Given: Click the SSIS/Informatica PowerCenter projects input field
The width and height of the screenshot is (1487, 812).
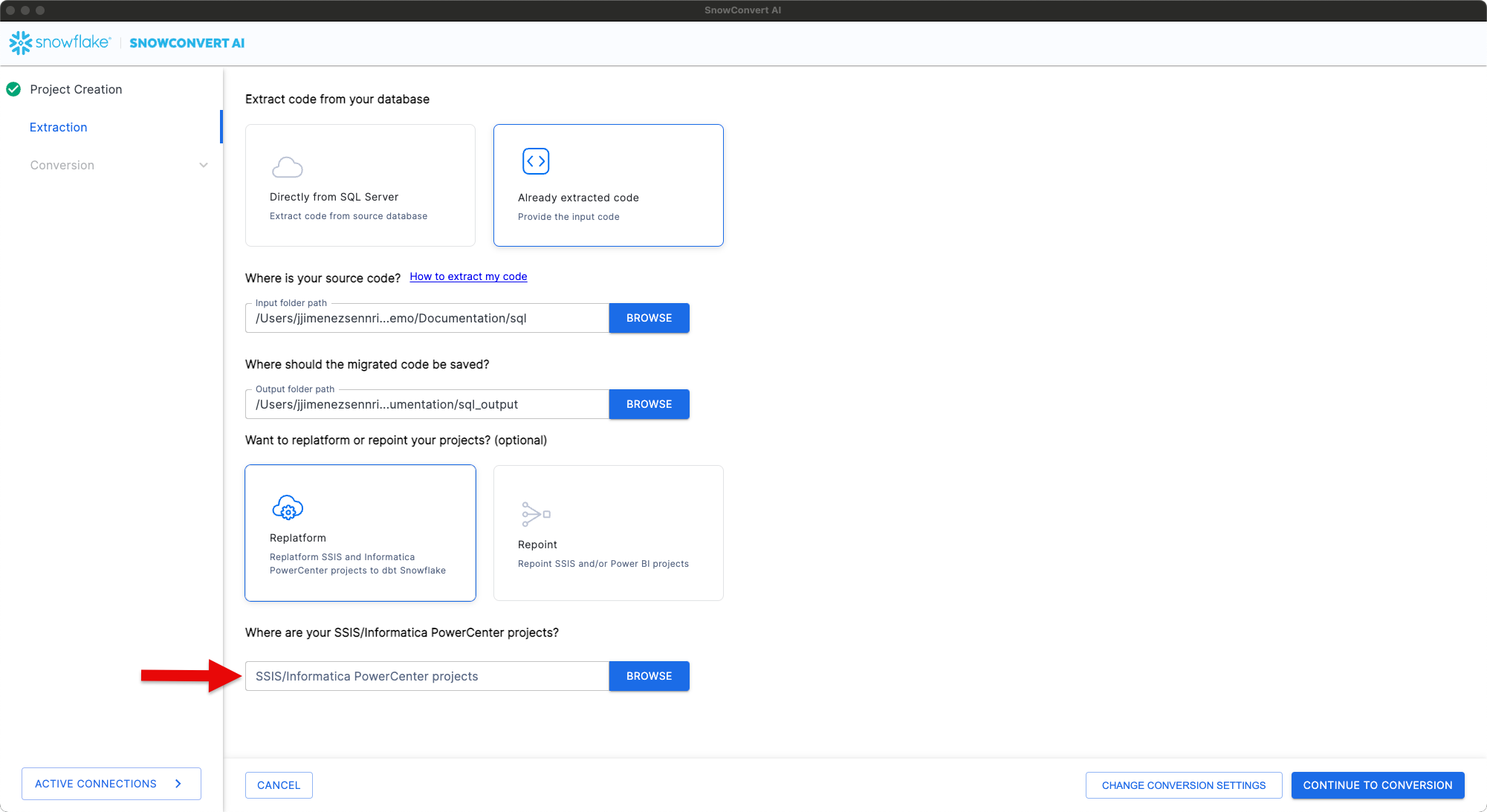Looking at the screenshot, I should click(427, 676).
